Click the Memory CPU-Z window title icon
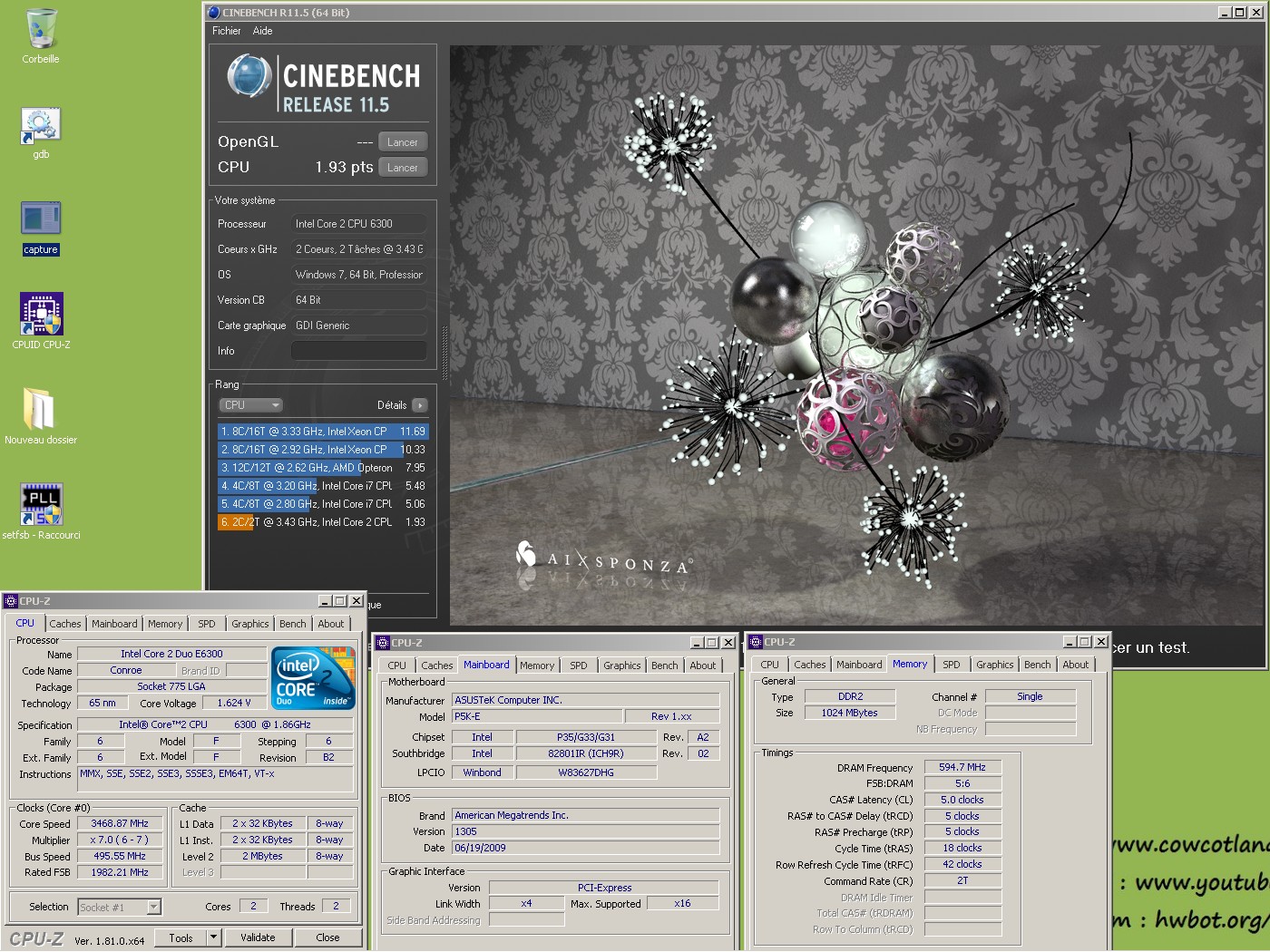 point(756,642)
